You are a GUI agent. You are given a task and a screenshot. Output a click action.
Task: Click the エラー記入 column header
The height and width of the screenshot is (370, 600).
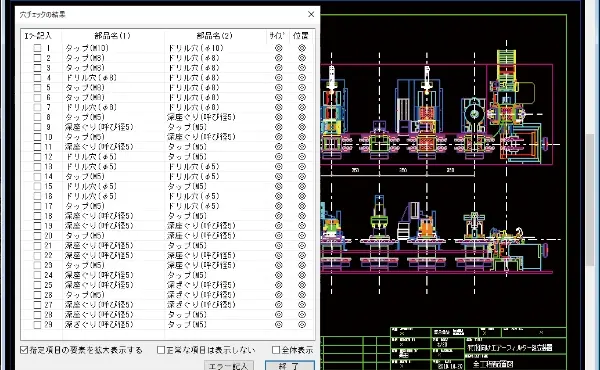coord(38,36)
